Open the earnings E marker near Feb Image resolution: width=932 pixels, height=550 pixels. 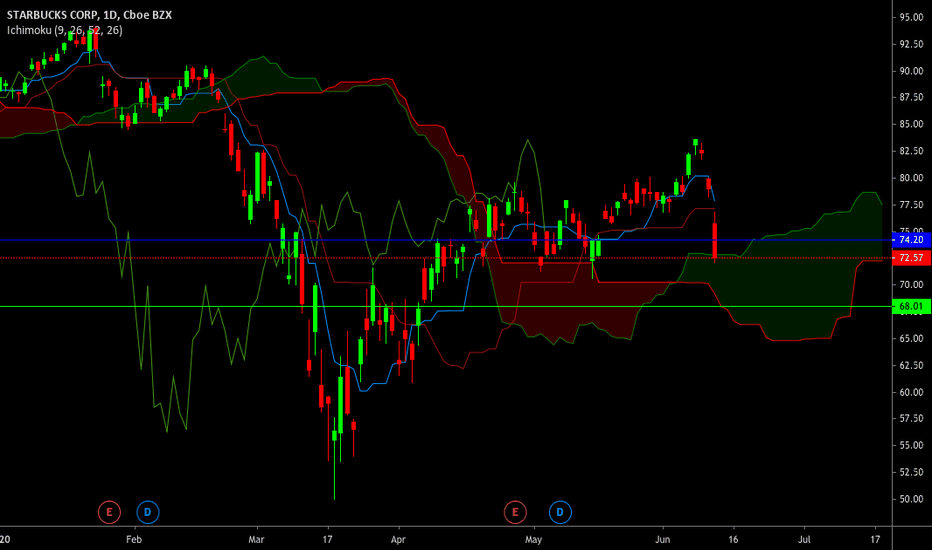[109, 512]
